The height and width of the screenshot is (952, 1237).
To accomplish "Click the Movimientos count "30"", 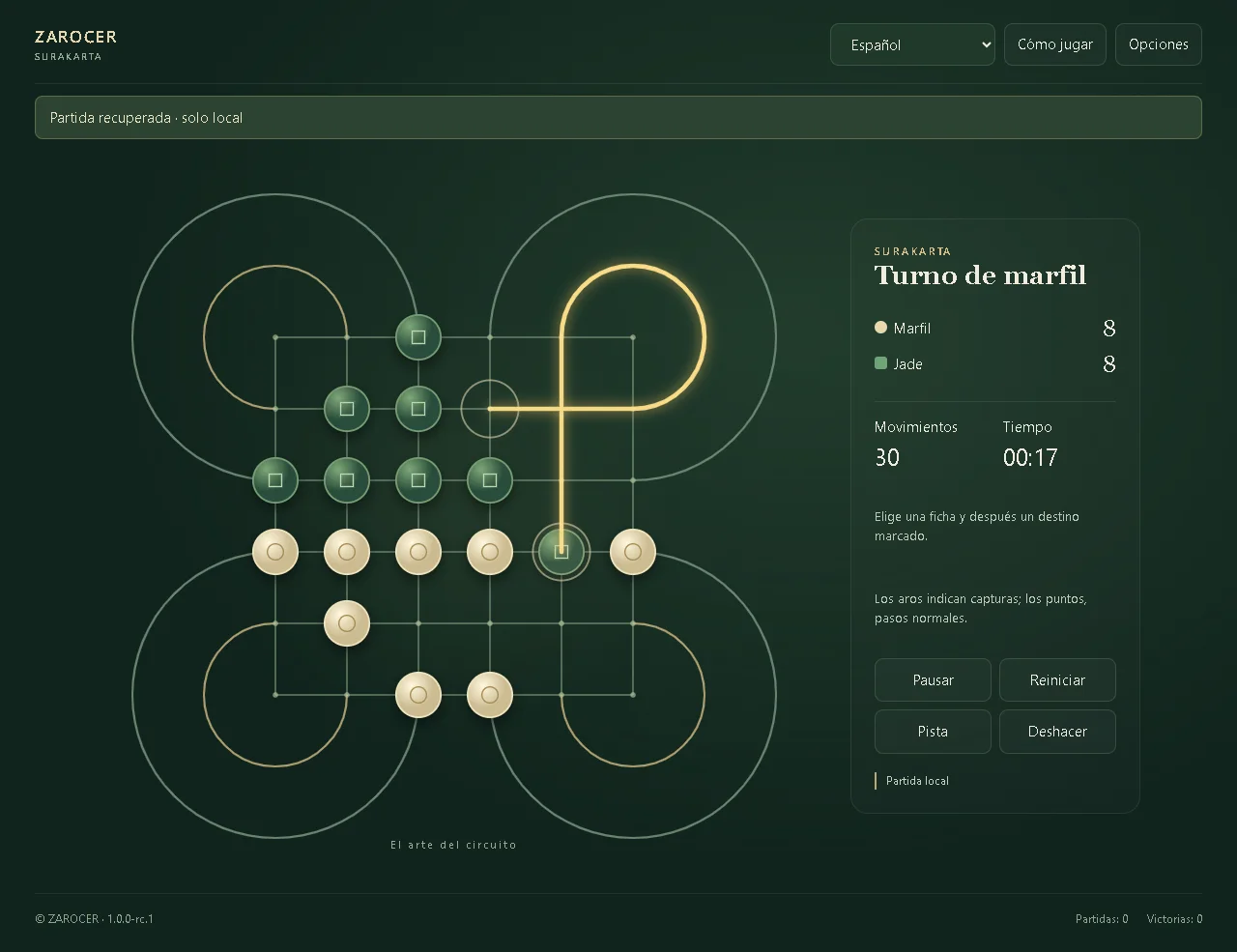I will tap(887, 457).
